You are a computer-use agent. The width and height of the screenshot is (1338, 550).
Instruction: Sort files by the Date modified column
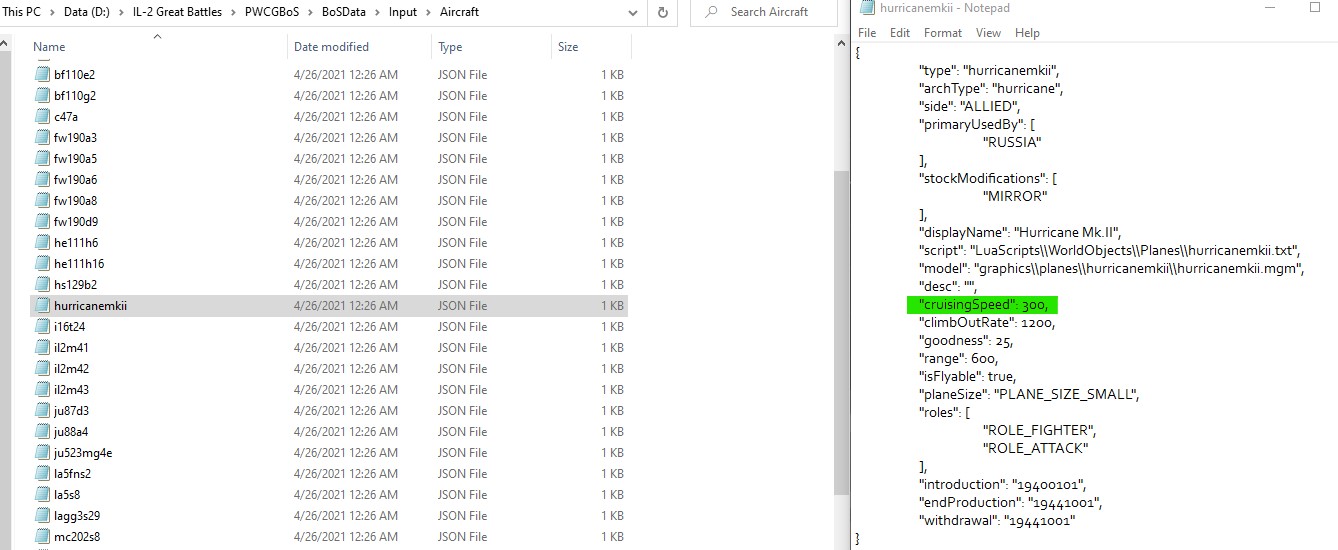coord(331,47)
